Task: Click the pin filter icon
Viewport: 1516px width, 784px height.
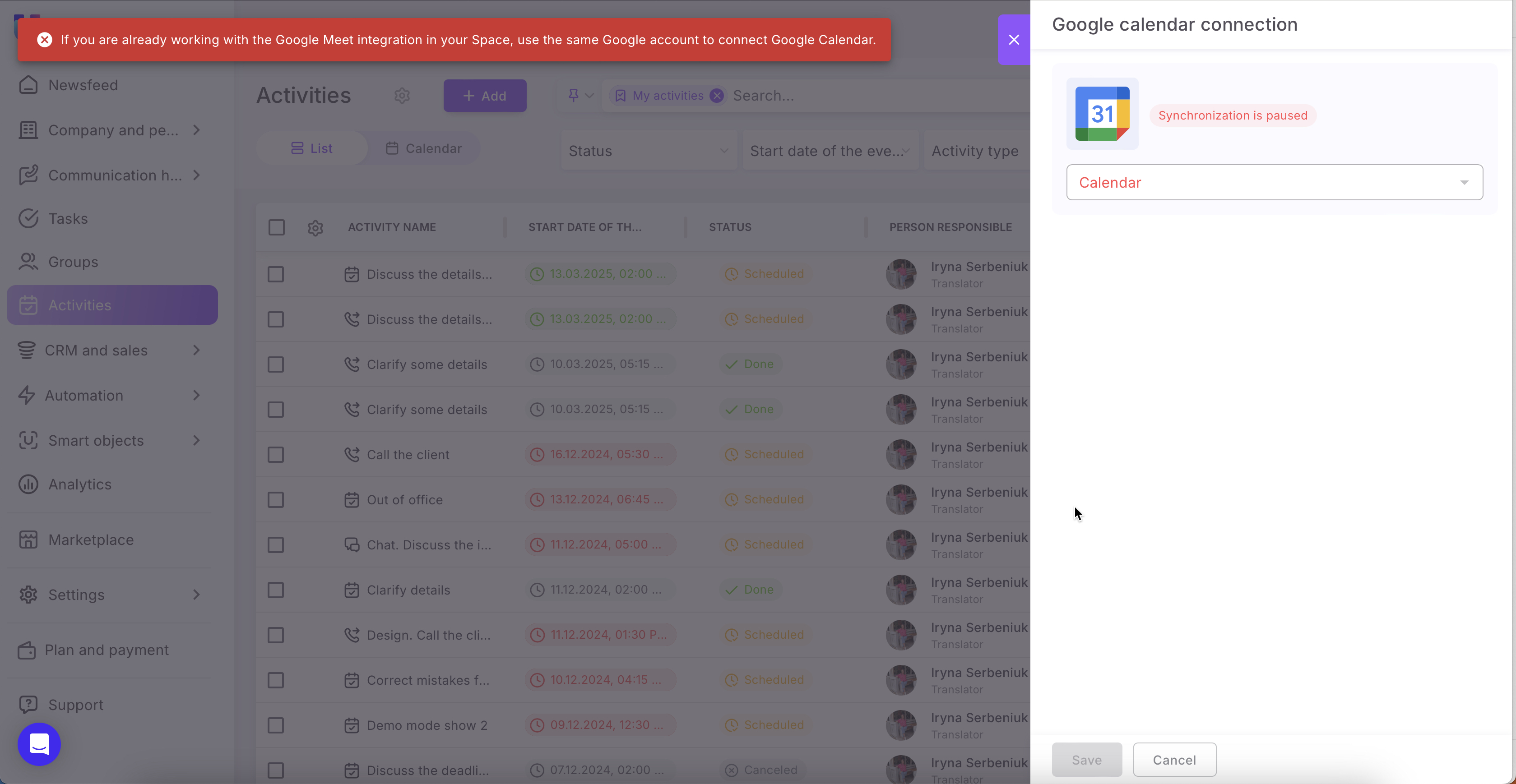Action: tap(573, 95)
